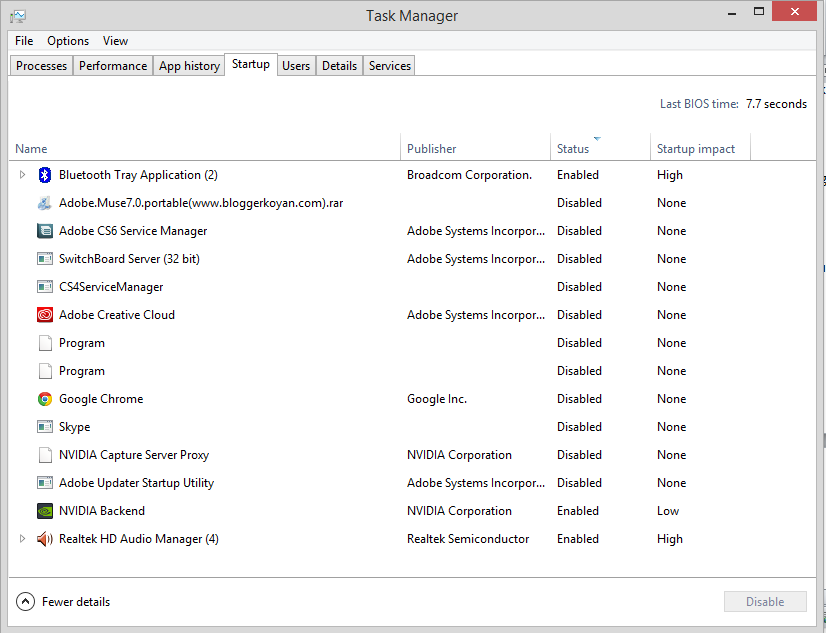Click the Adobe Creative Cloud icon
The height and width of the screenshot is (633, 826).
point(44,315)
